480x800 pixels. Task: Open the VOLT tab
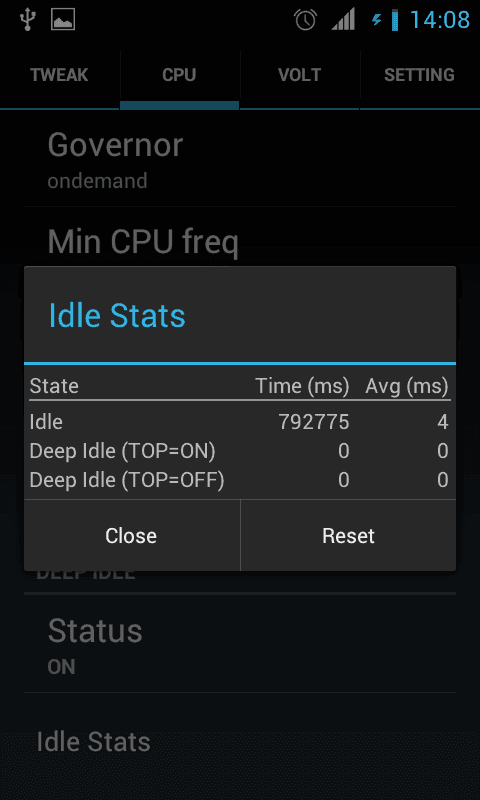[299, 75]
